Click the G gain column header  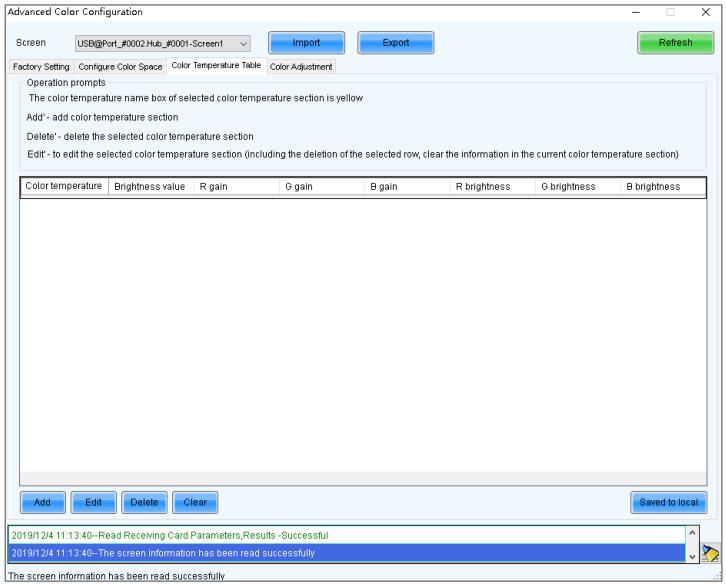[x=322, y=187]
